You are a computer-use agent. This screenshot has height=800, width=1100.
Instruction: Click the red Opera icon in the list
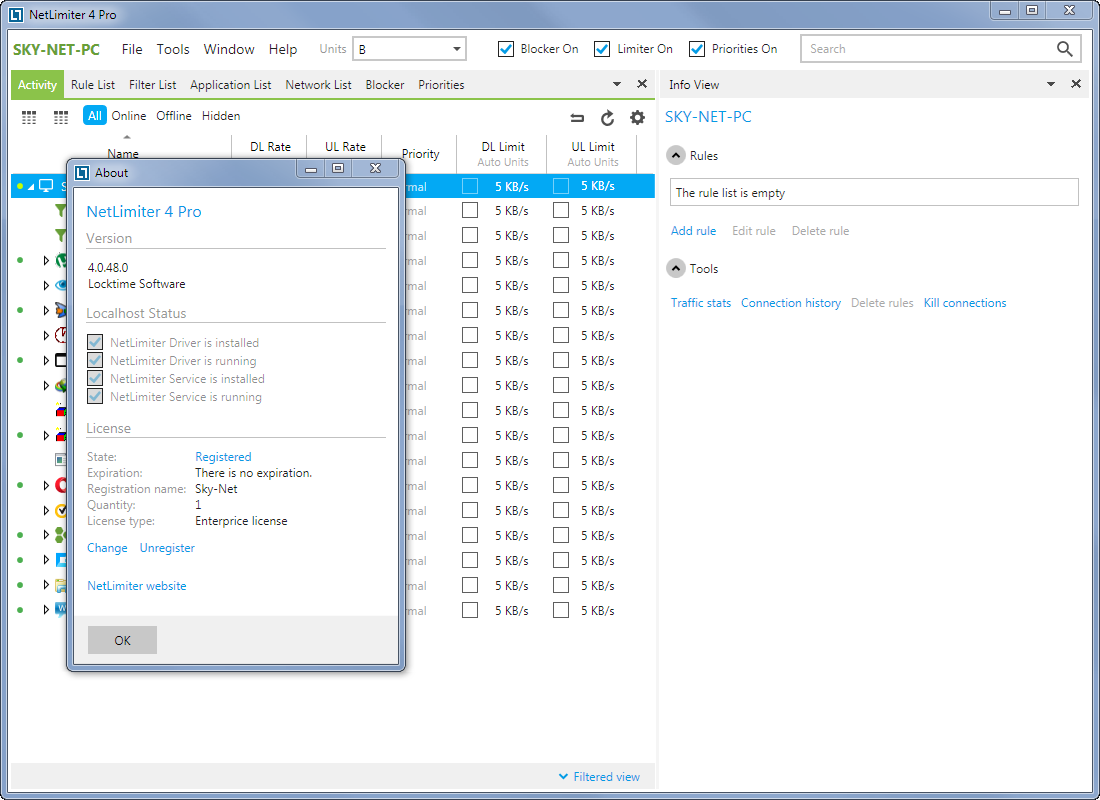click(x=62, y=485)
